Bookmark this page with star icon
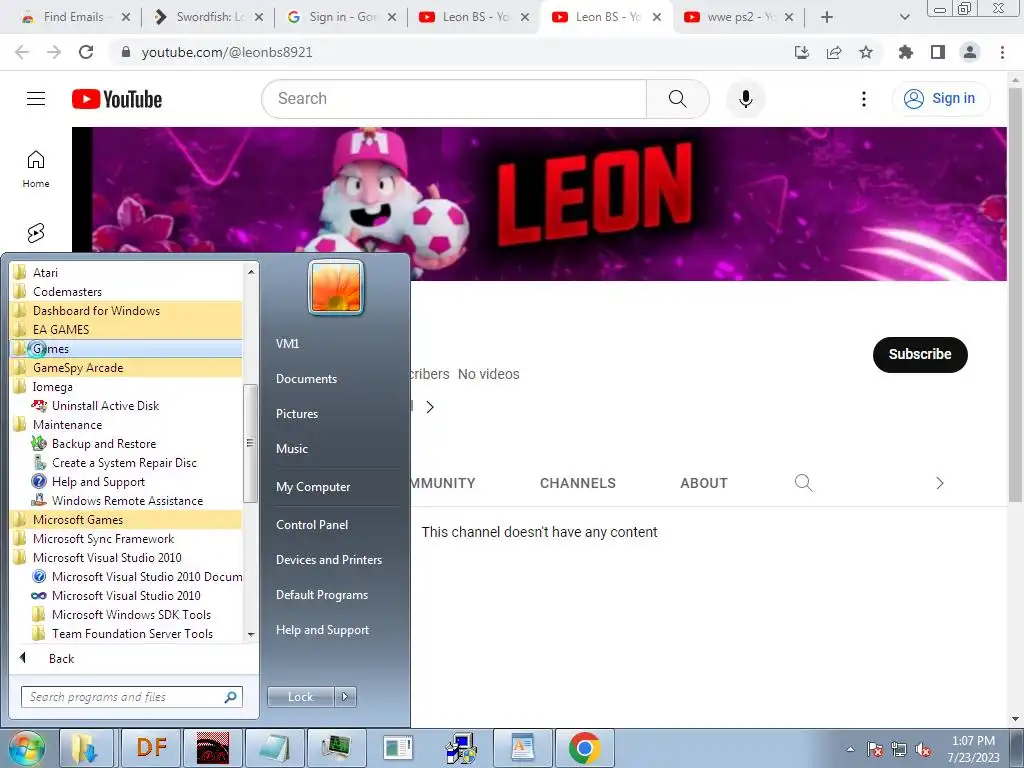1024x768 pixels. point(866,52)
